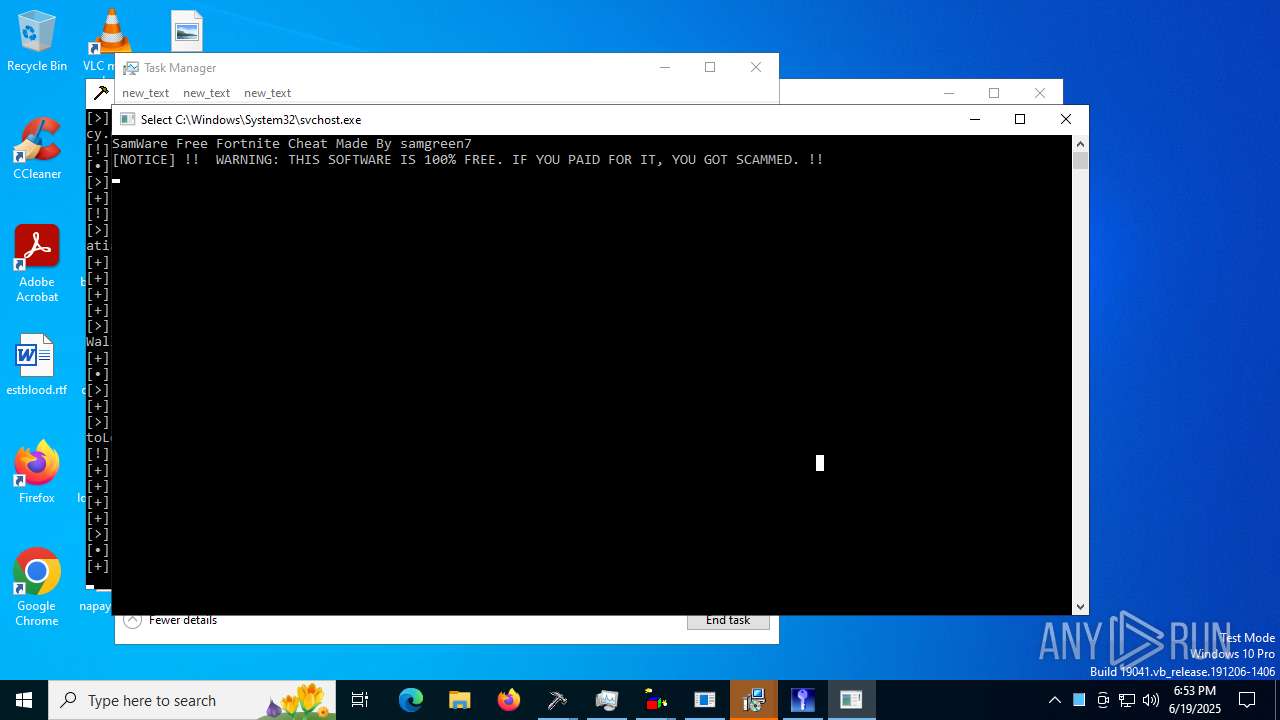Click End task in Task Manager

coord(728,620)
